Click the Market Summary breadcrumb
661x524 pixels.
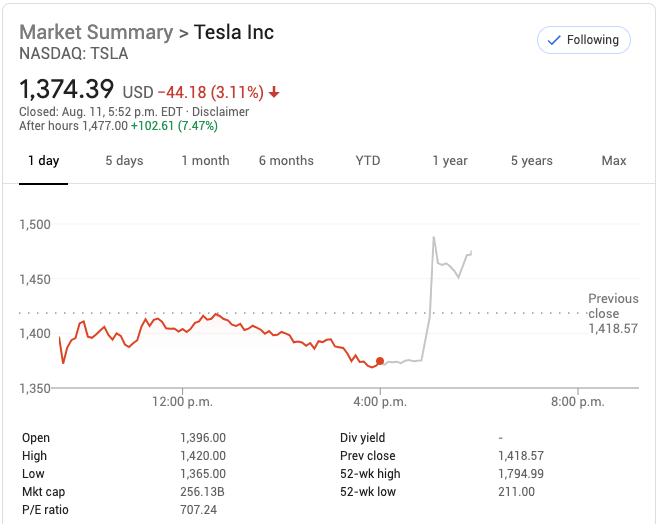[96, 32]
